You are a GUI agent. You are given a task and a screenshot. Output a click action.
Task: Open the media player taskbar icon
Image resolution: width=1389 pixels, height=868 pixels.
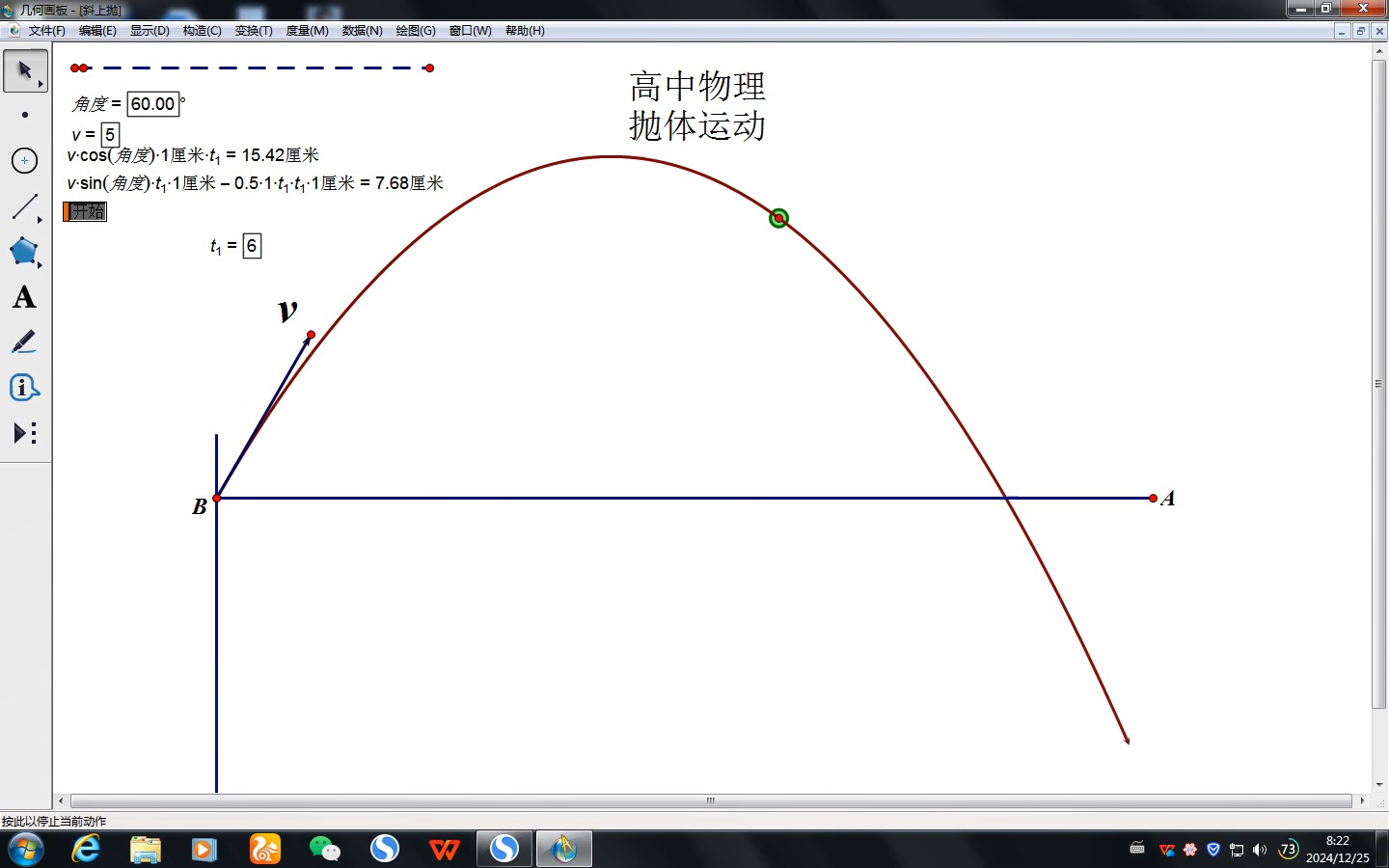(204, 850)
